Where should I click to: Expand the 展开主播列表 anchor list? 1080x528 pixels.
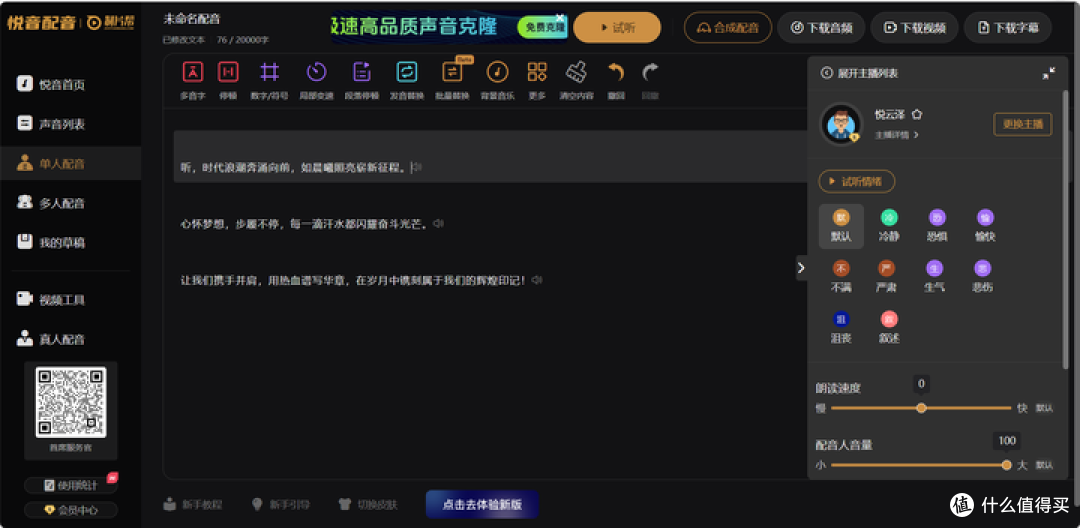coord(860,73)
